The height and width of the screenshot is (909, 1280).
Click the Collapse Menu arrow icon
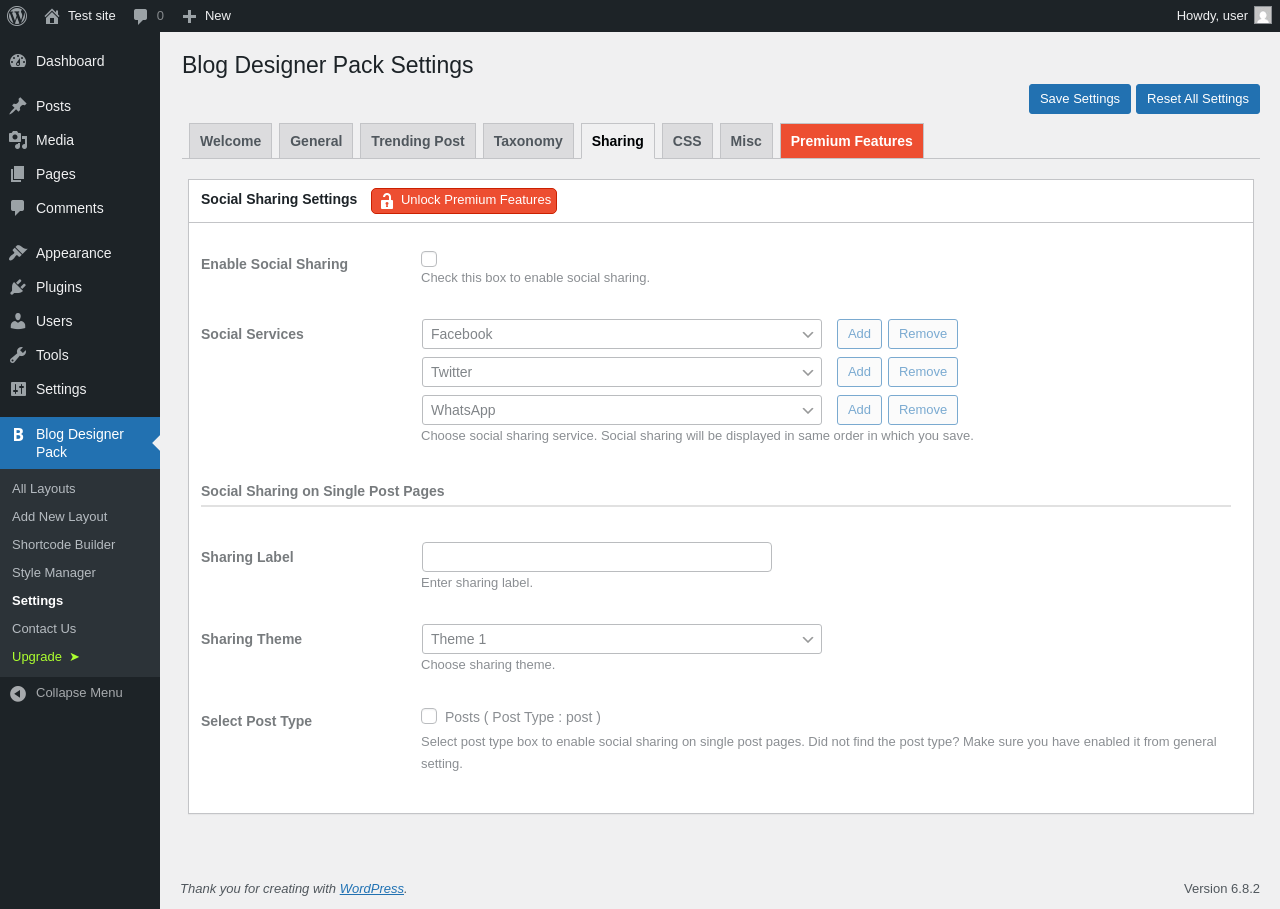click(x=18, y=693)
